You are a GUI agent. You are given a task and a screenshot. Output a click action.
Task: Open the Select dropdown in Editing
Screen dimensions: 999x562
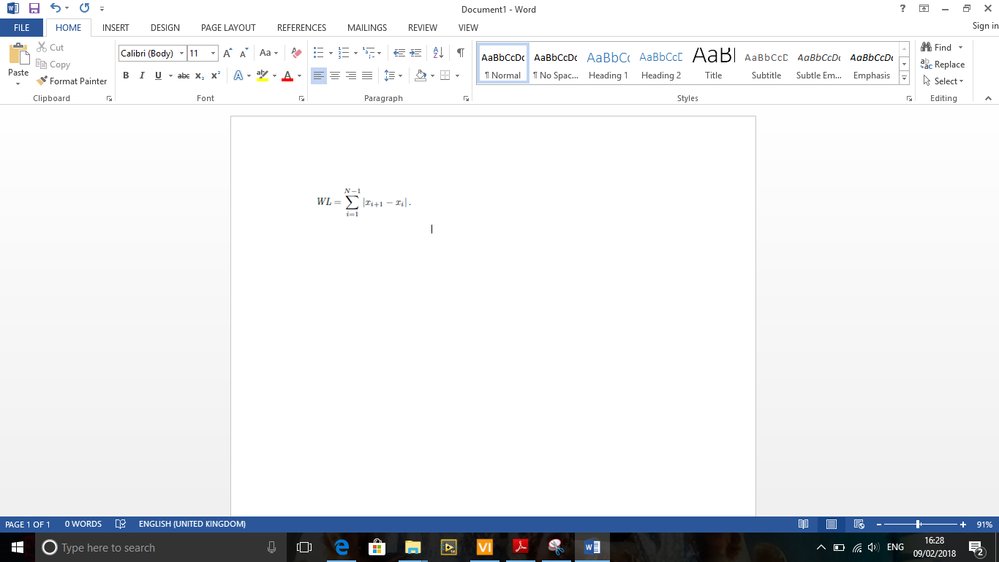(944, 81)
